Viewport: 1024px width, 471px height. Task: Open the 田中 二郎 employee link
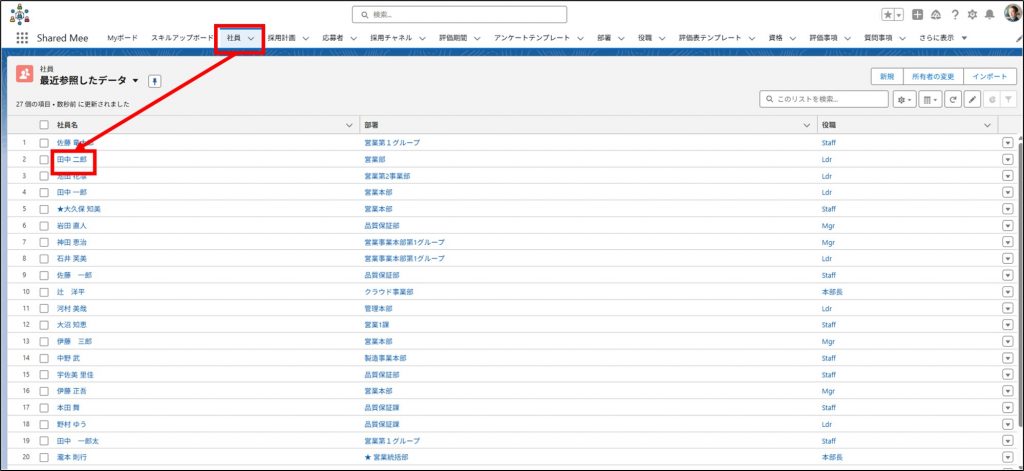point(72,159)
